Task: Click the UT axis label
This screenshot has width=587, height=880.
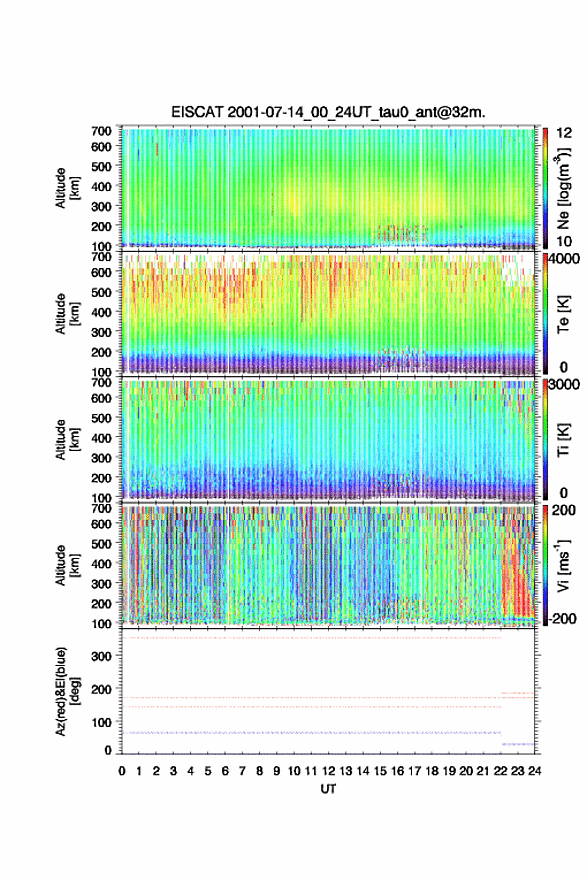Action: point(328,789)
